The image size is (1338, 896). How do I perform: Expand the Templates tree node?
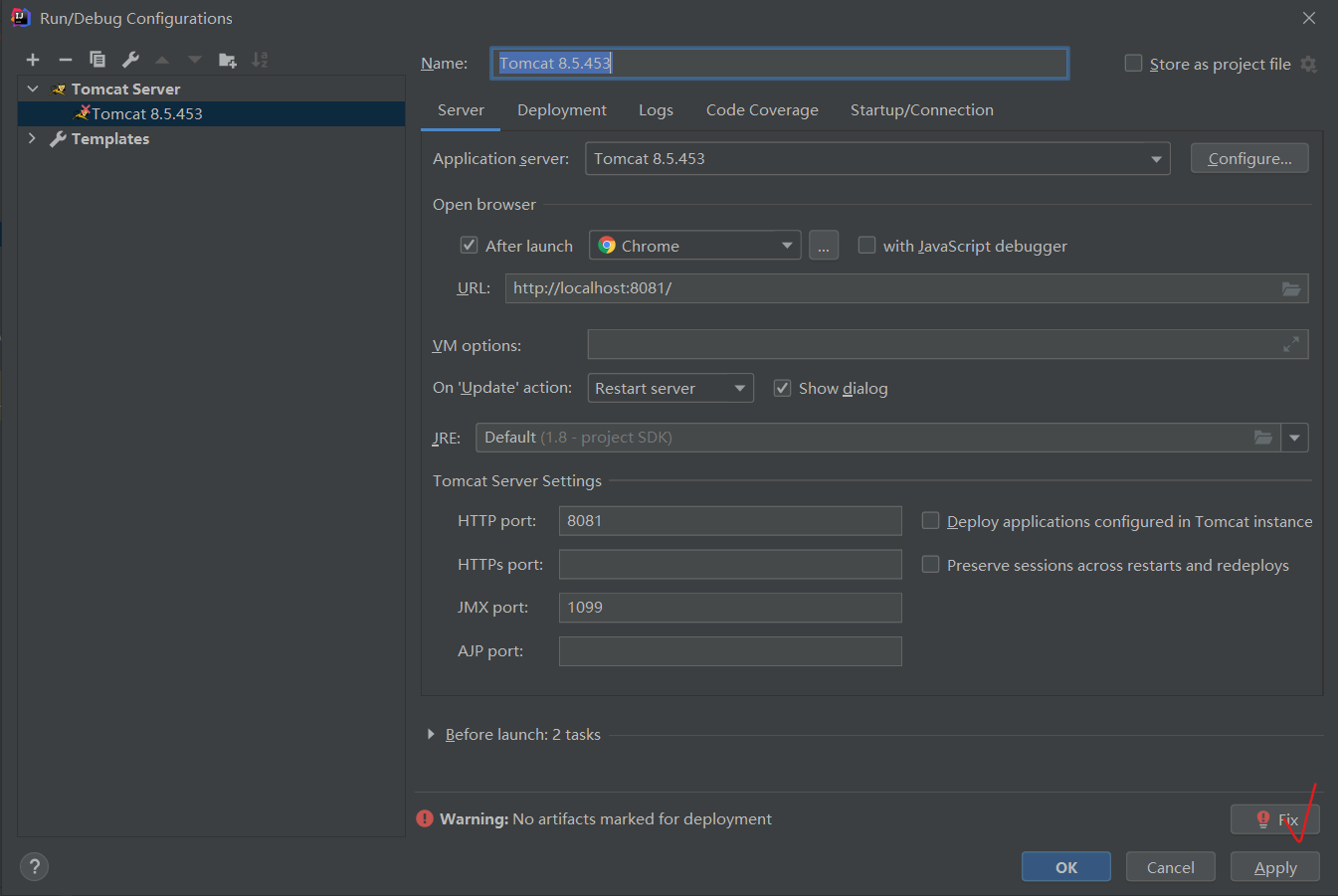click(x=33, y=138)
